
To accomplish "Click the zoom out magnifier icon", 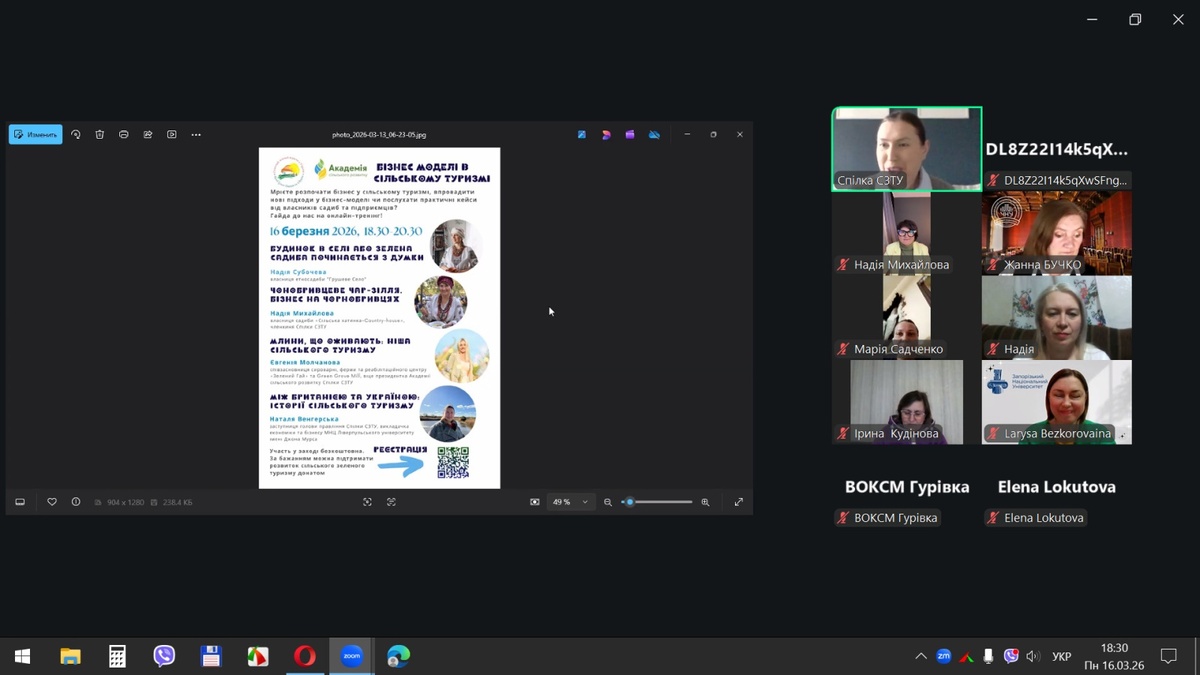I will pos(608,502).
